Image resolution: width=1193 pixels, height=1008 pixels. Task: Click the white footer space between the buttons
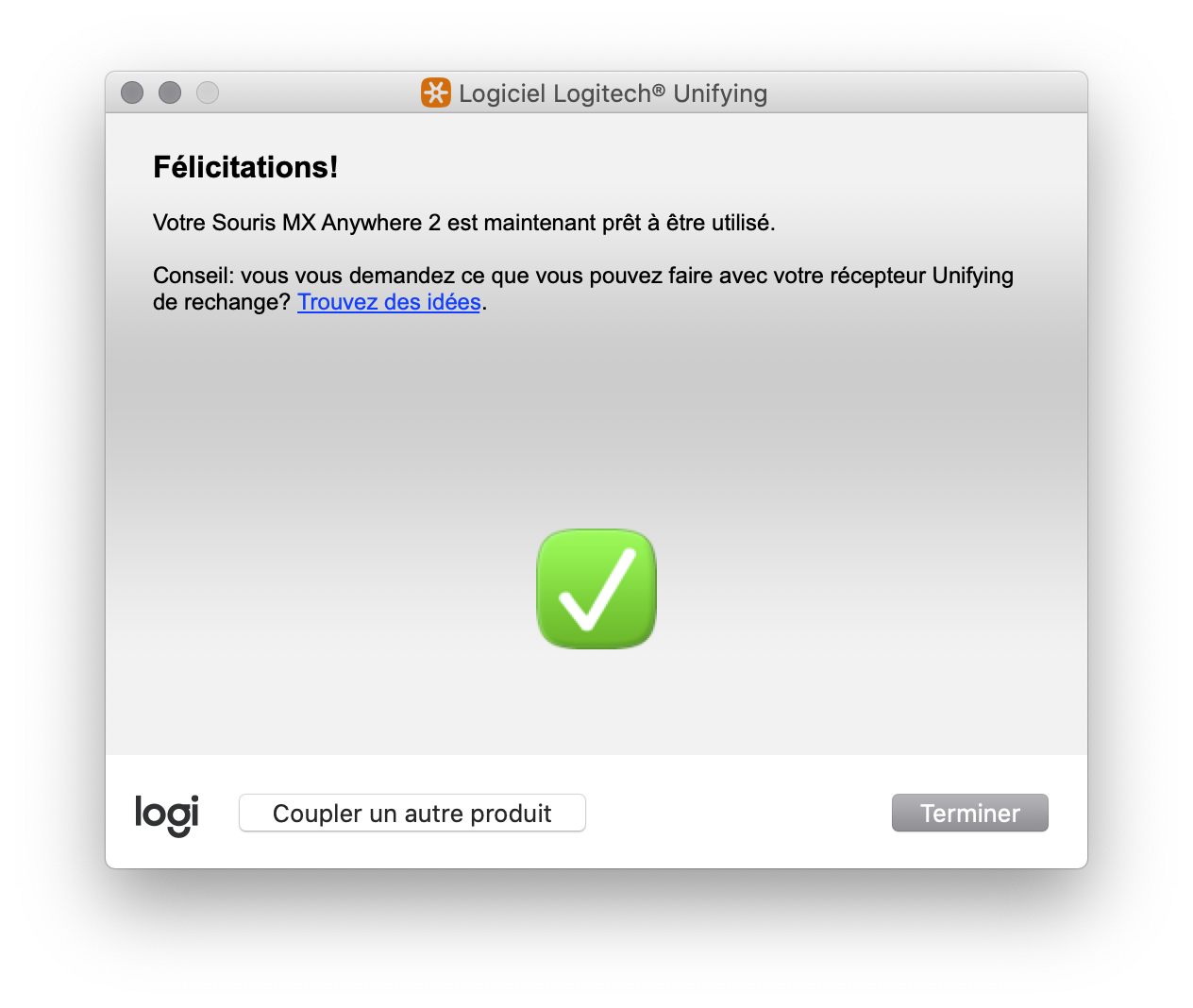738,813
